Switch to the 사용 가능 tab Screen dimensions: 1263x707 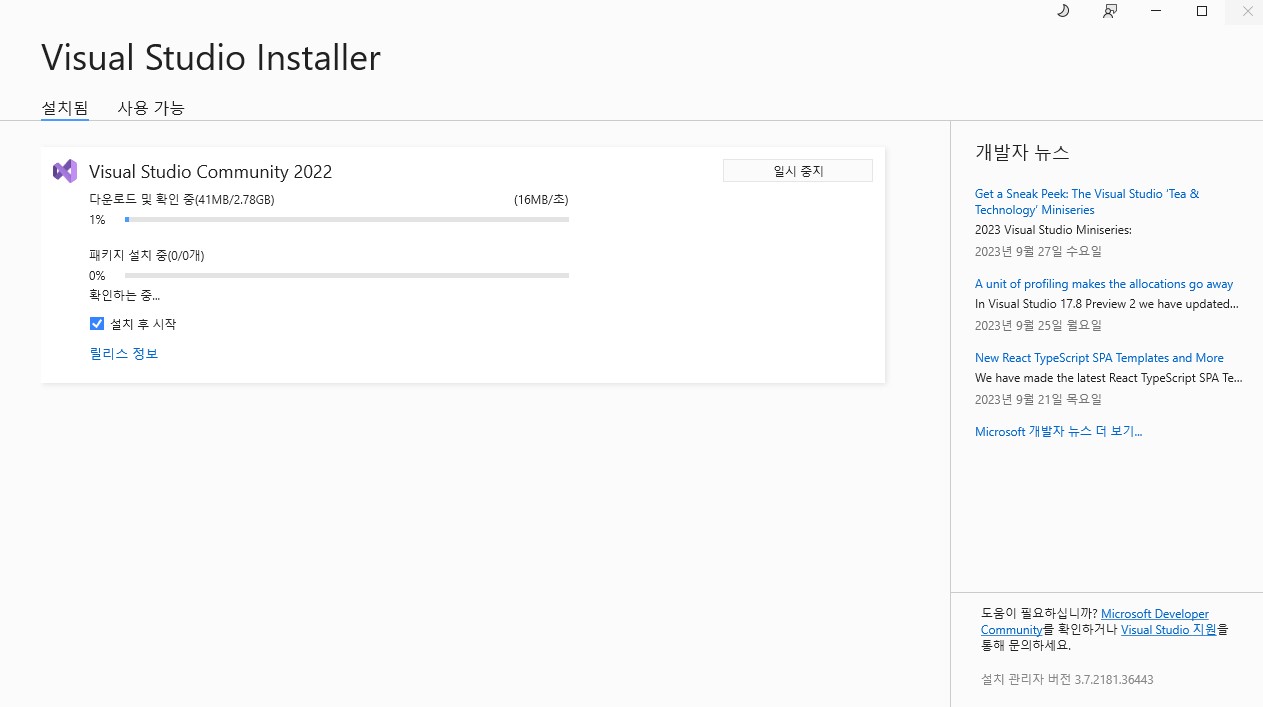click(151, 108)
